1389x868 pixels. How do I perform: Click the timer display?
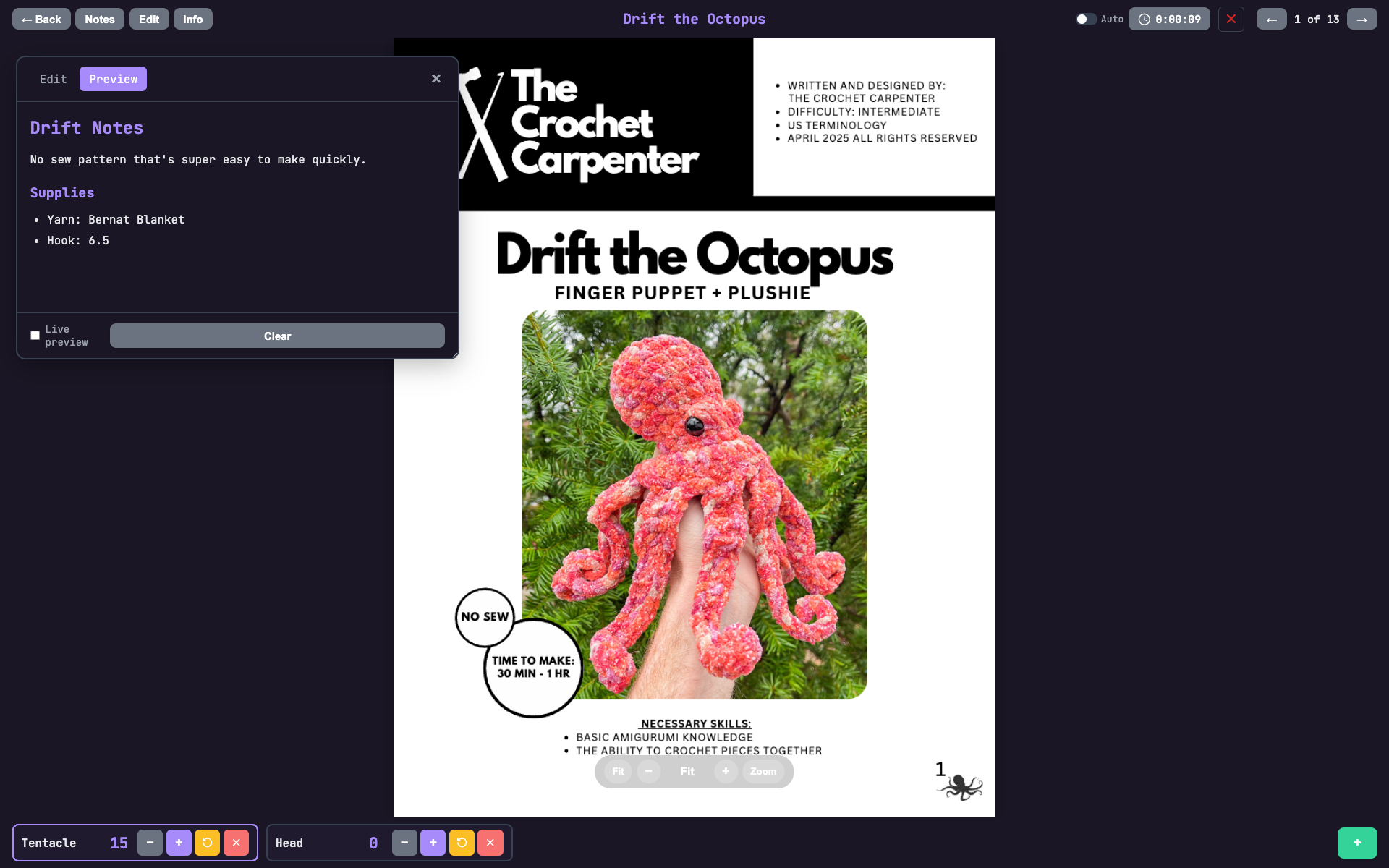click(x=1169, y=20)
